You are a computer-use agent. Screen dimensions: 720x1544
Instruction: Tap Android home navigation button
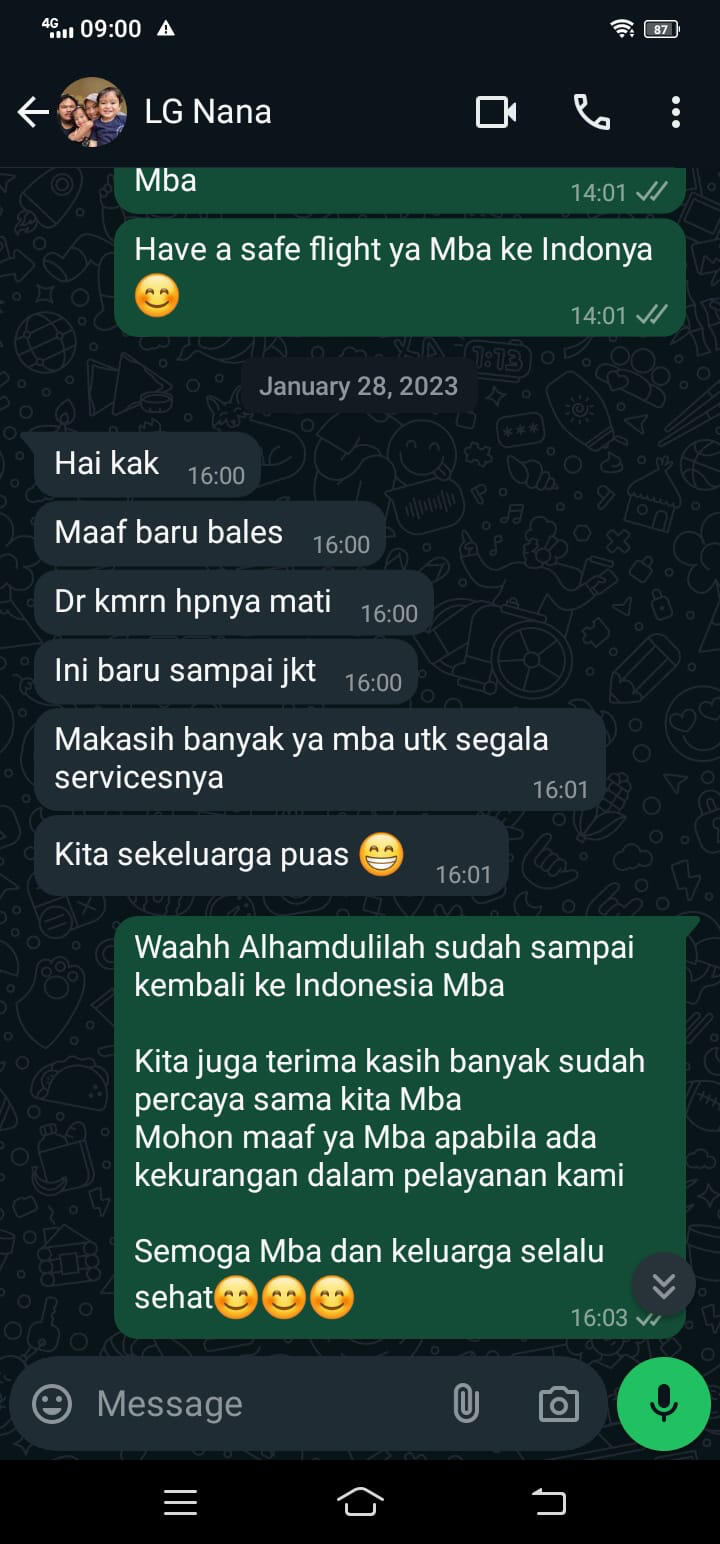pyautogui.click(x=361, y=1502)
